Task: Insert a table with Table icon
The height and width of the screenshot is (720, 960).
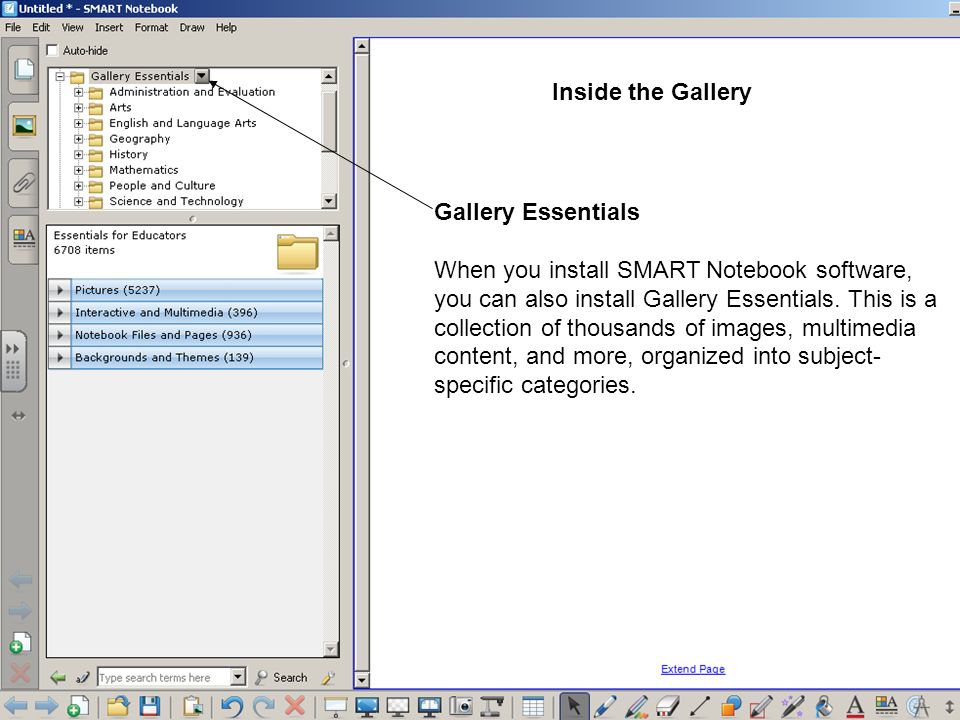Action: pos(533,707)
